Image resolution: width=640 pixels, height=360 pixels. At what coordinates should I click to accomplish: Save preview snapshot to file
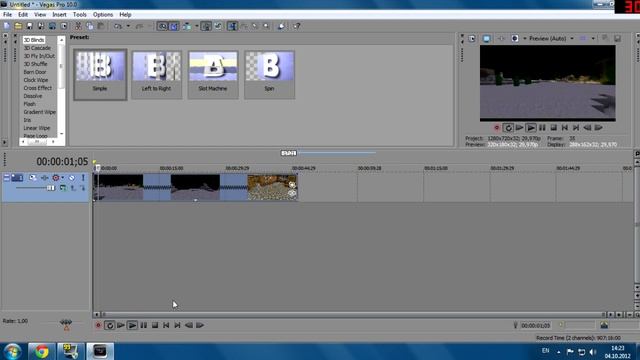[618, 38]
